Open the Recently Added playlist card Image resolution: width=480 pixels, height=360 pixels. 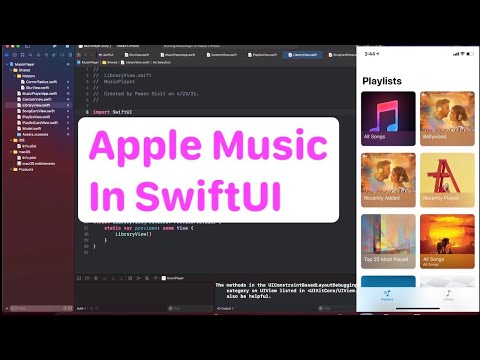tap(388, 180)
